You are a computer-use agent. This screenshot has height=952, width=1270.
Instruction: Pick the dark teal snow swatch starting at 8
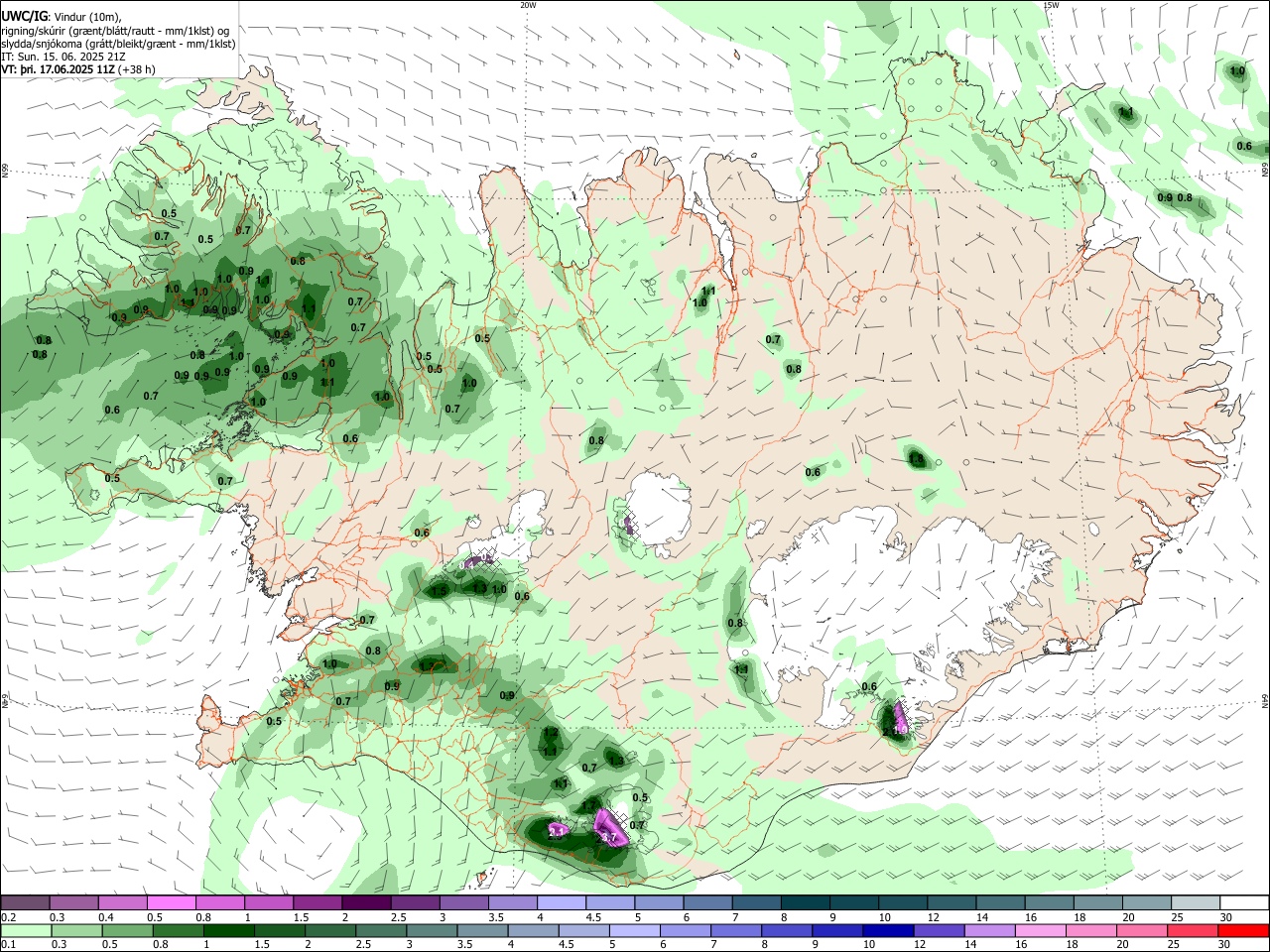click(805, 903)
